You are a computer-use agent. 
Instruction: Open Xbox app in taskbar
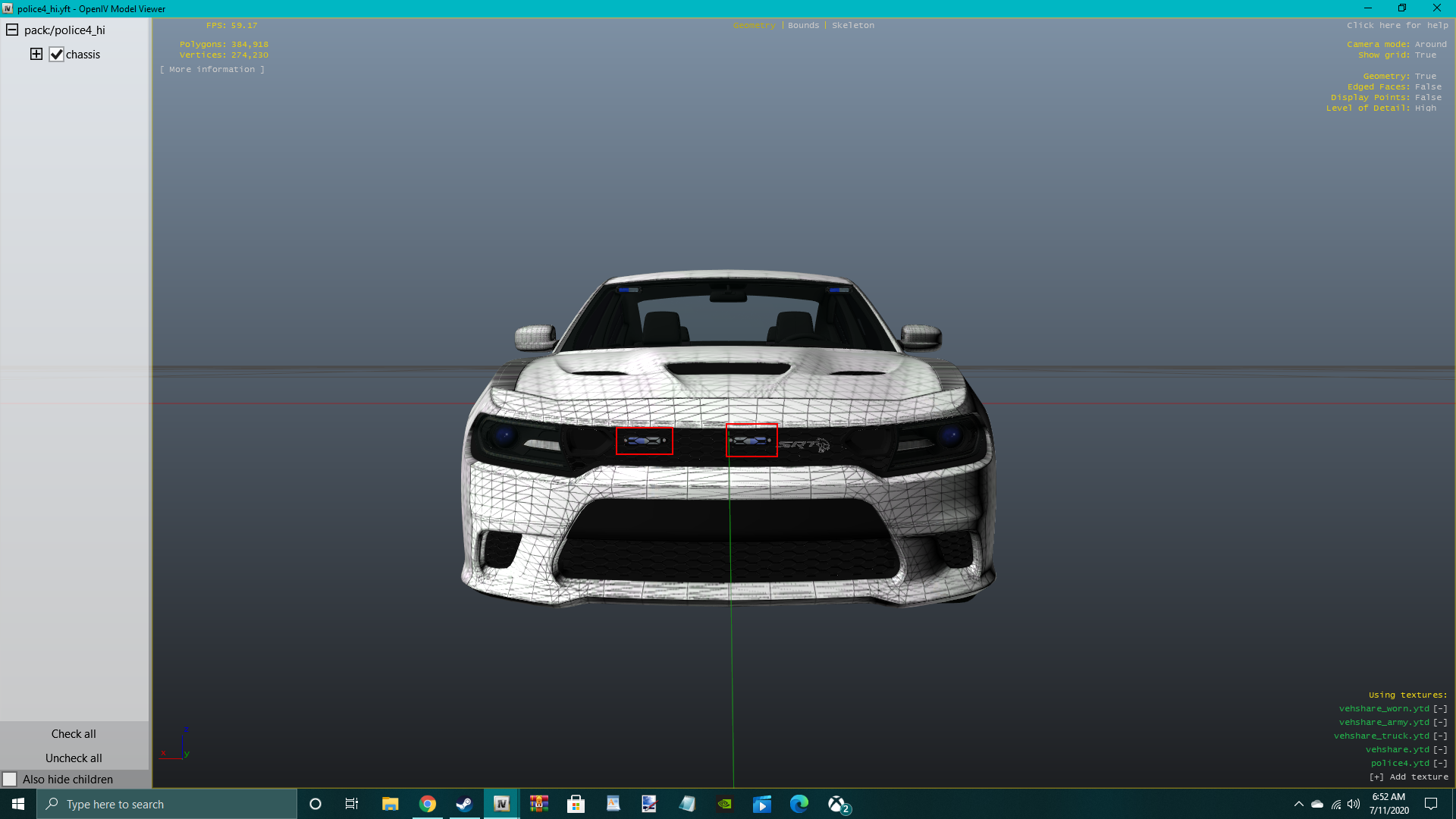point(837,804)
